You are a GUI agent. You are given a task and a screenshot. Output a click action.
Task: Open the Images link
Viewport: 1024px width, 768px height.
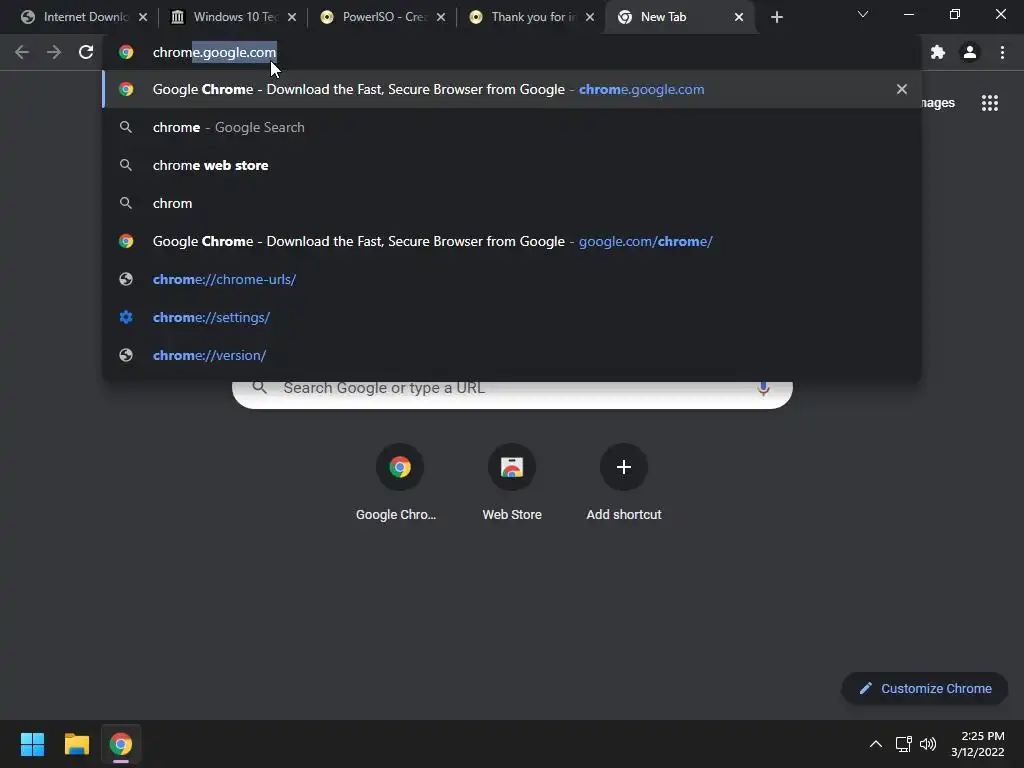[x=938, y=103]
